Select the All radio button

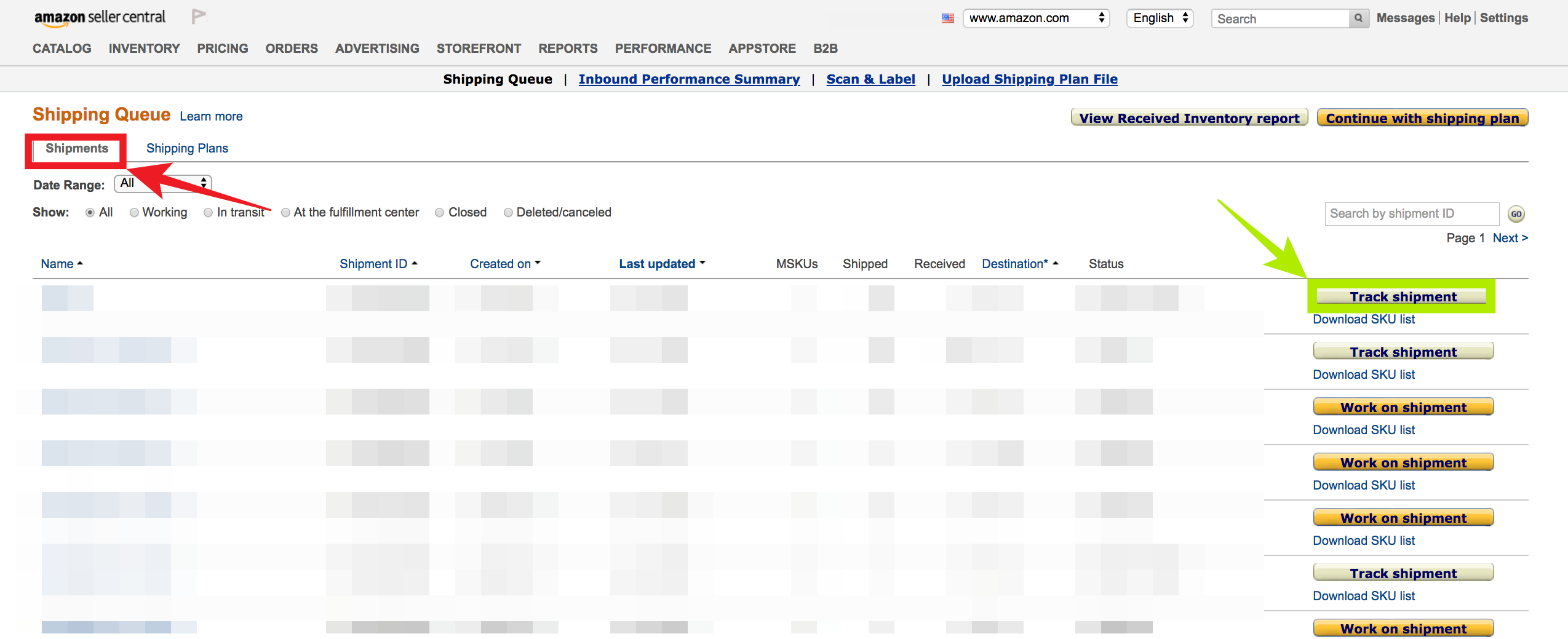pos(90,213)
